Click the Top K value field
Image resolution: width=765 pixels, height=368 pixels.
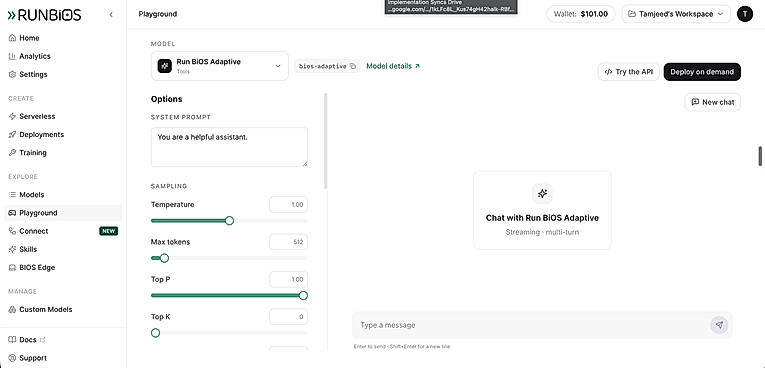click(288, 317)
